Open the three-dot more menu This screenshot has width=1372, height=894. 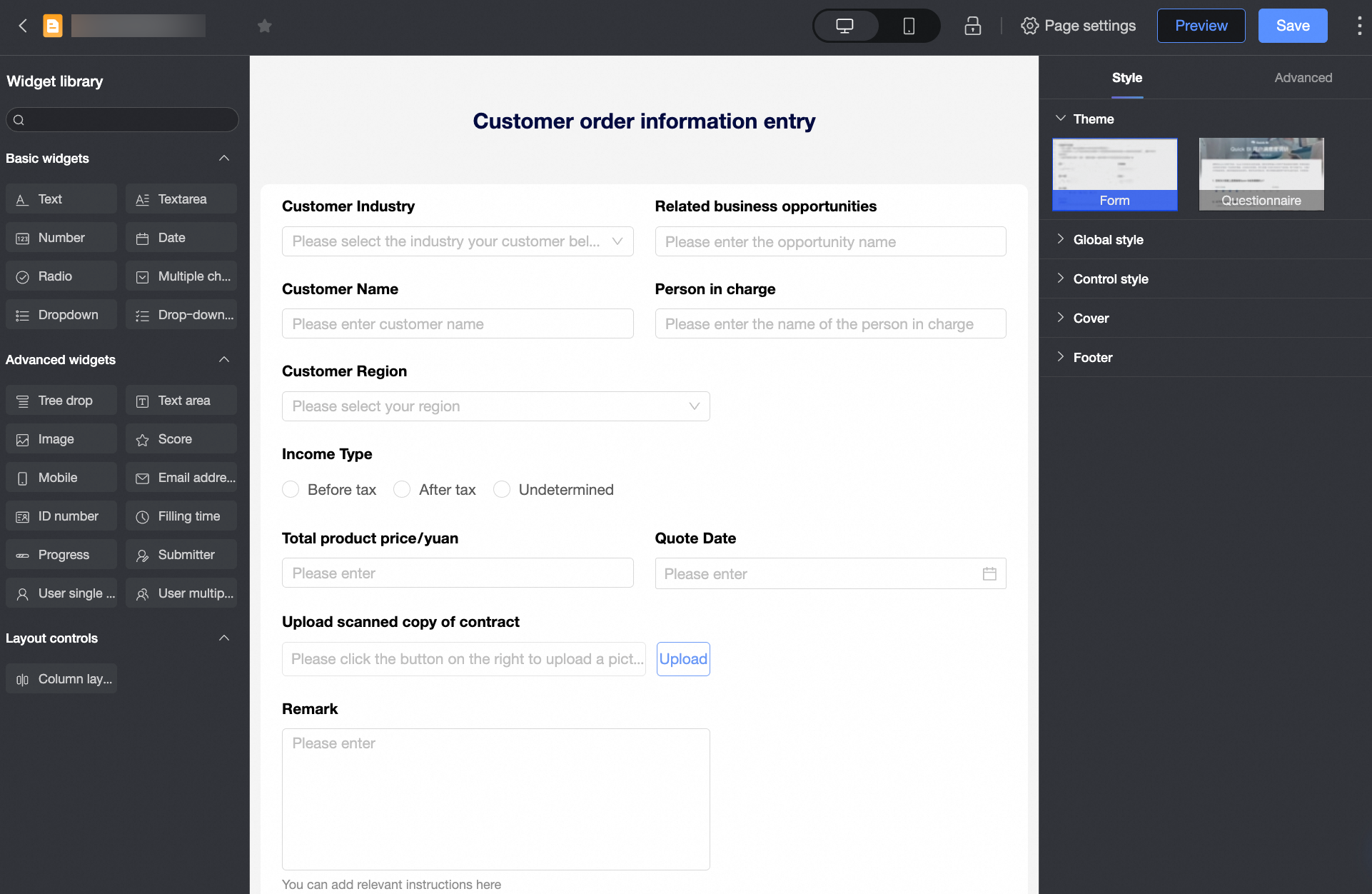point(1358,26)
